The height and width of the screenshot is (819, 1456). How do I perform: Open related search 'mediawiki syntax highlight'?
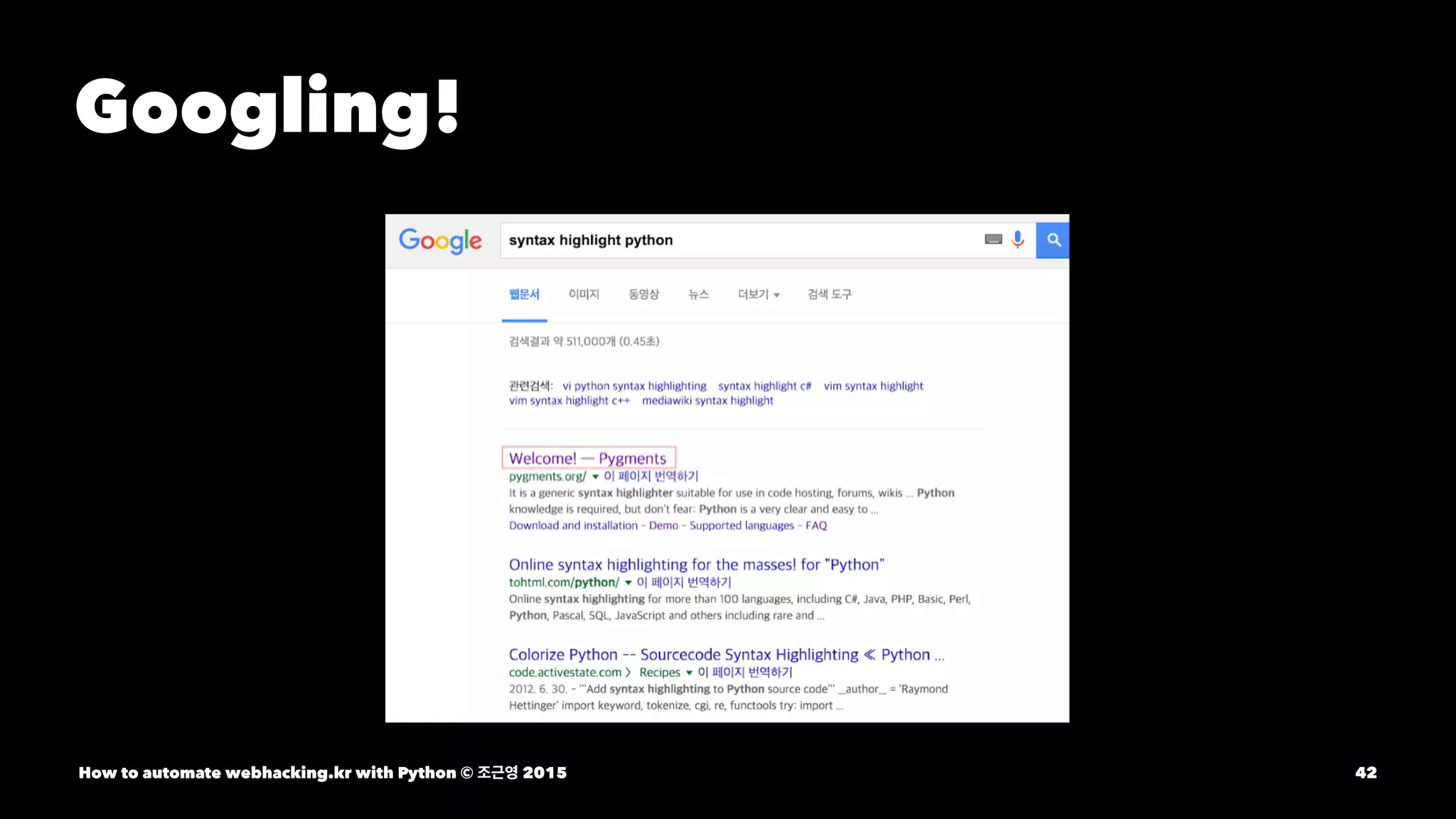[707, 401]
